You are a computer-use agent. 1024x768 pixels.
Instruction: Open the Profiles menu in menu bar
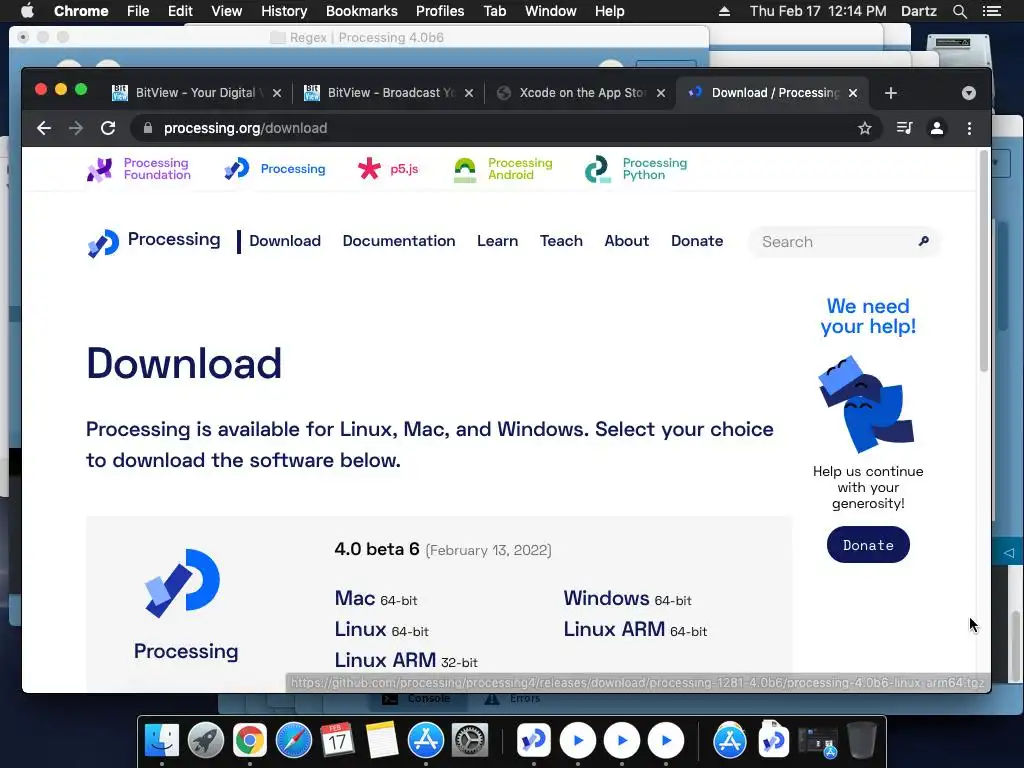click(x=440, y=11)
